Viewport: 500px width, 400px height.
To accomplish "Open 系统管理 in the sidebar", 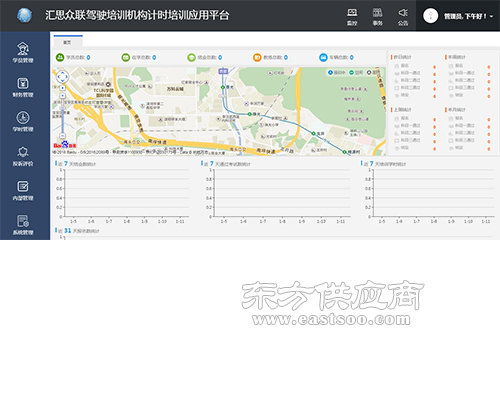I will point(23,225).
